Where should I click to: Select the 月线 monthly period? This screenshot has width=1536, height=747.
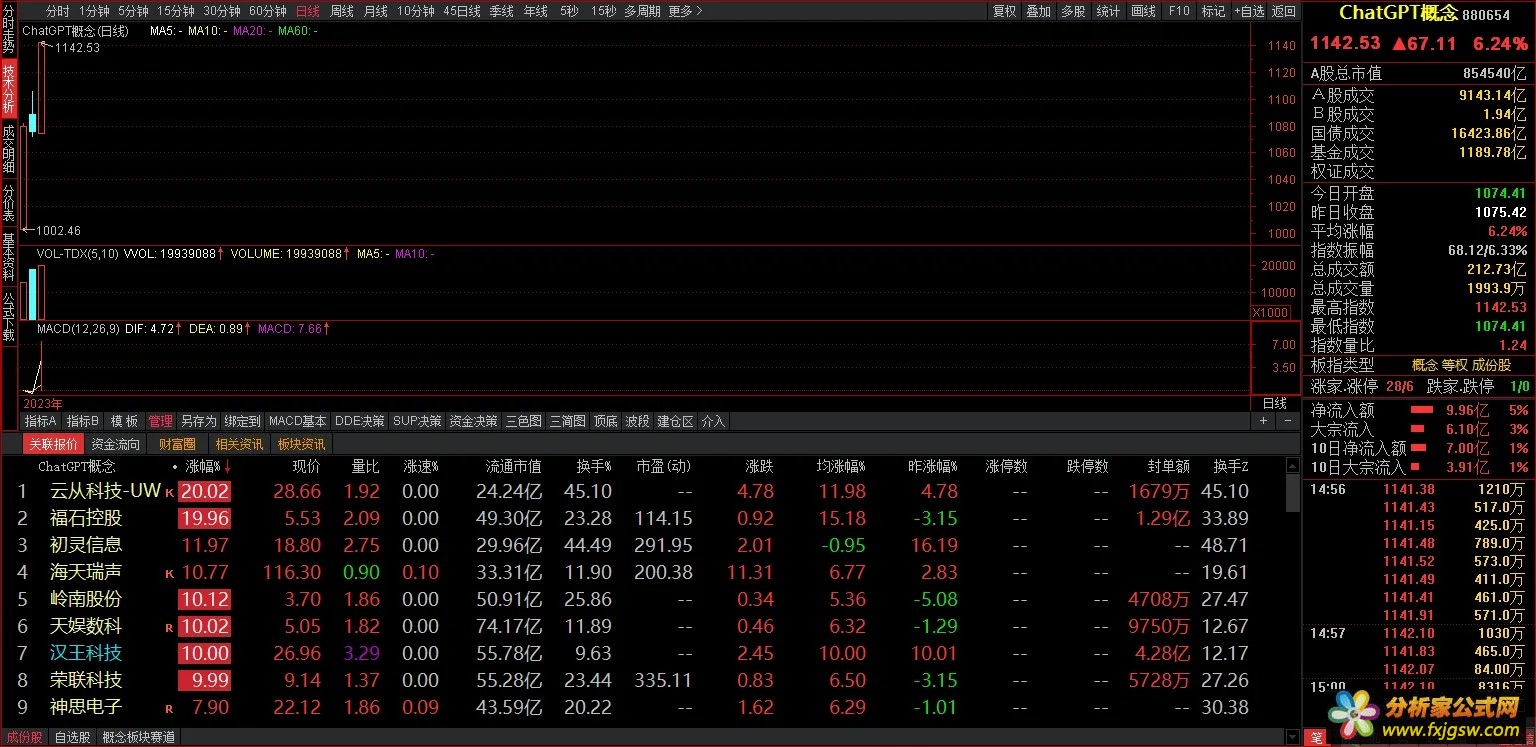pos(376,11)
